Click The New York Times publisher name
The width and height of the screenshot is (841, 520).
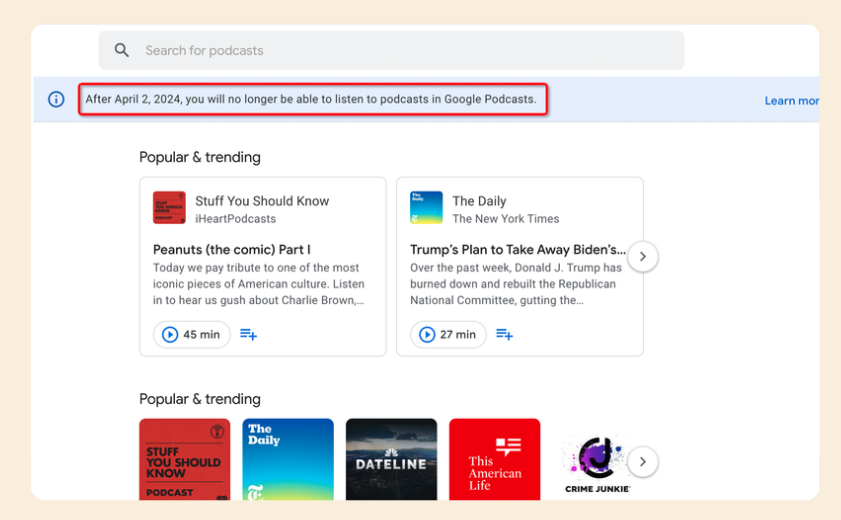tap(505, 219)
